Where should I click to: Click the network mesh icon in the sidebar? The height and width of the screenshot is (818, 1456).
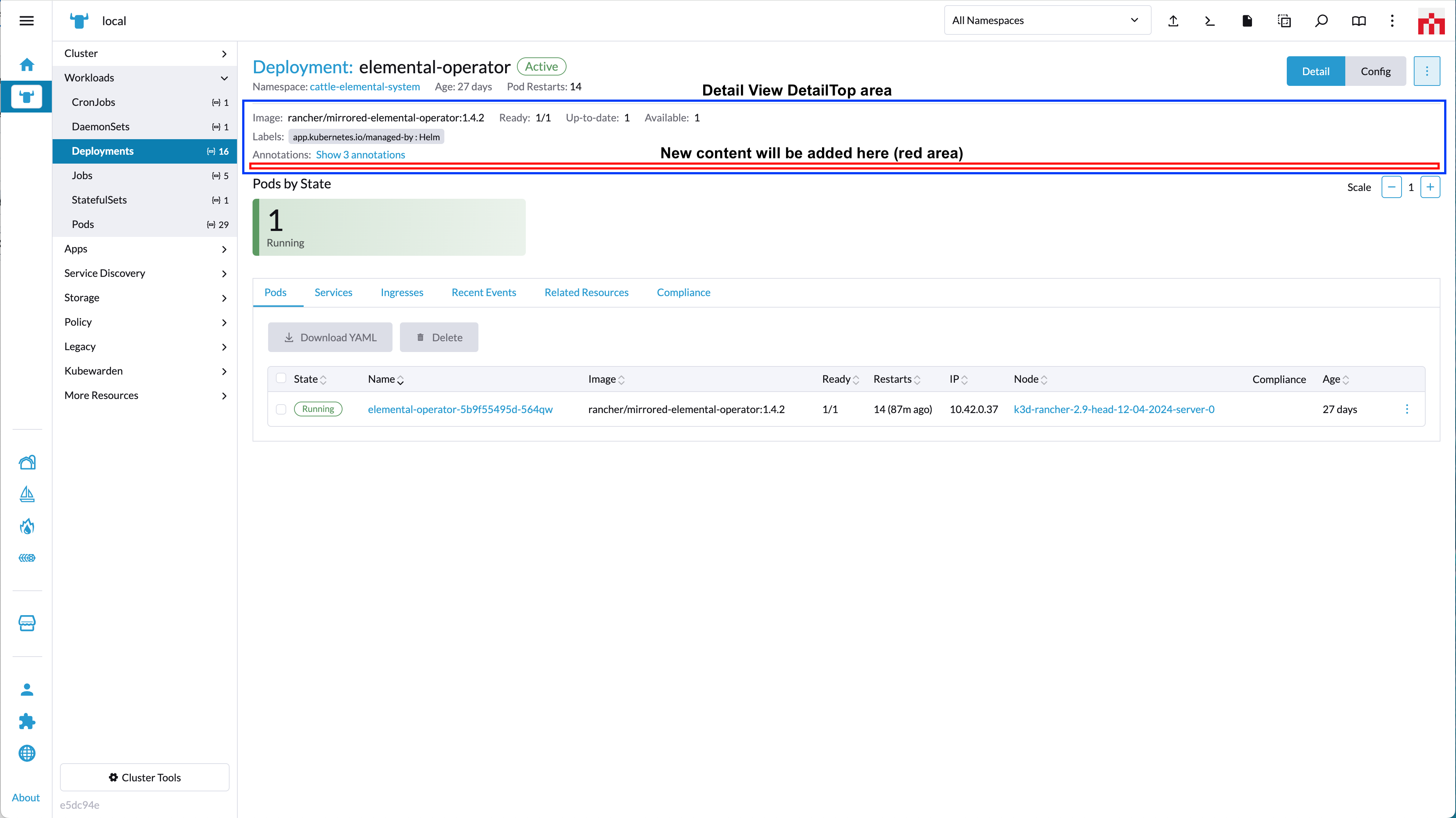[x=27, y=558]
